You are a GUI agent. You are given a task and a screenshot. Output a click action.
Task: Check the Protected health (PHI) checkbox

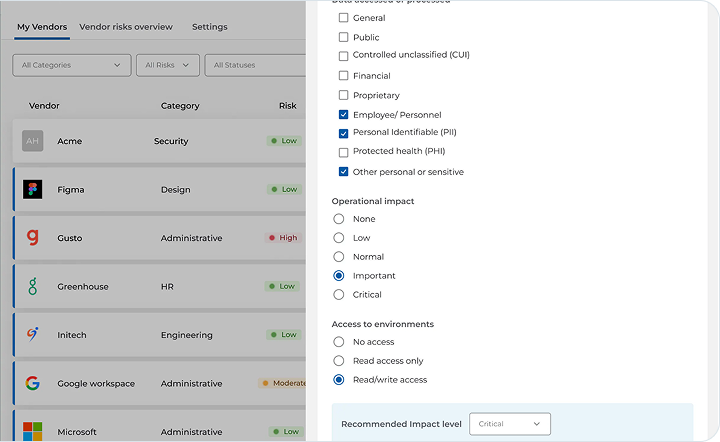343,152
